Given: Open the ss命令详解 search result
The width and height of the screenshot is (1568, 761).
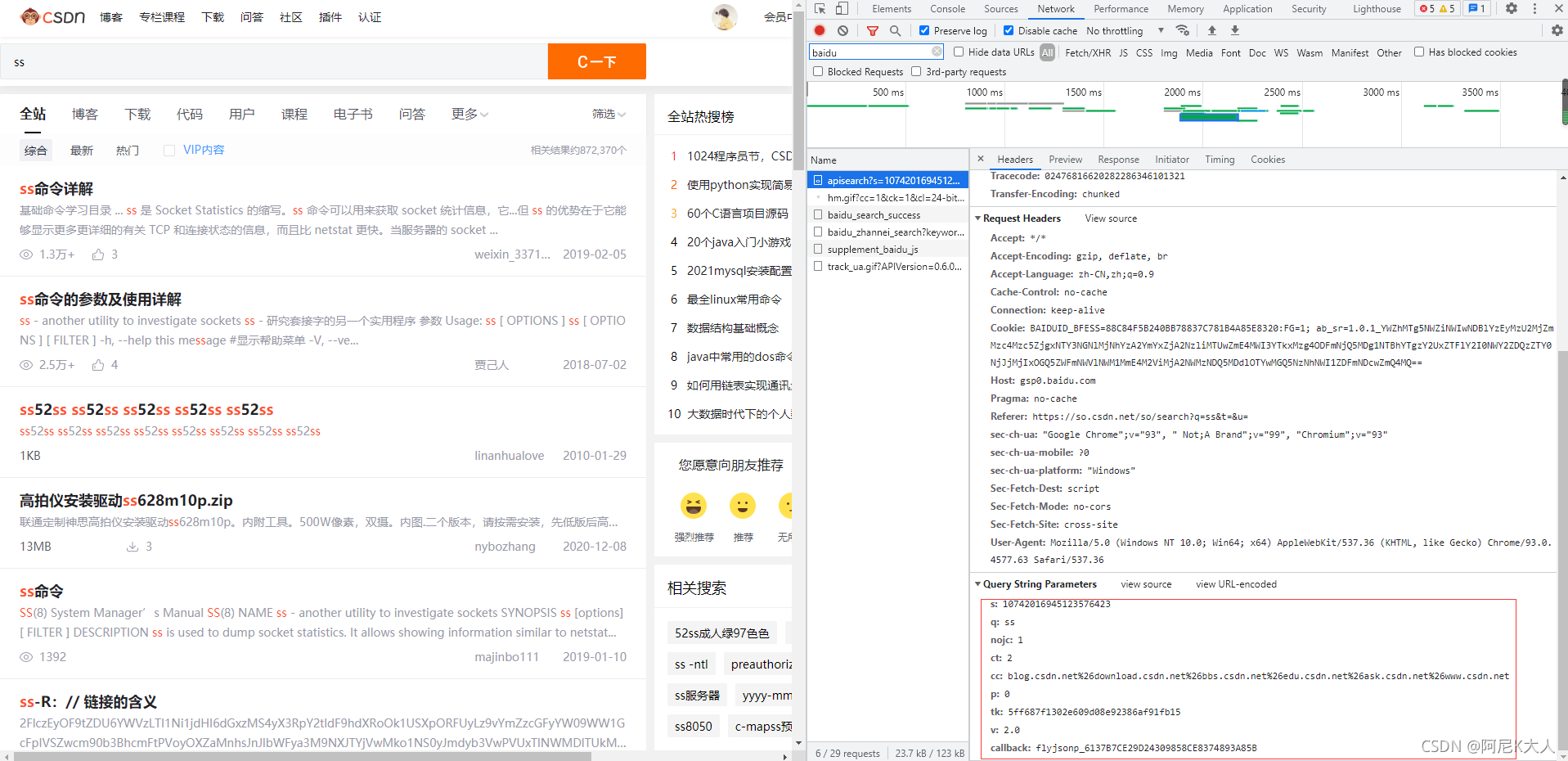Looking at the screenshot, I should coord(56,189).
